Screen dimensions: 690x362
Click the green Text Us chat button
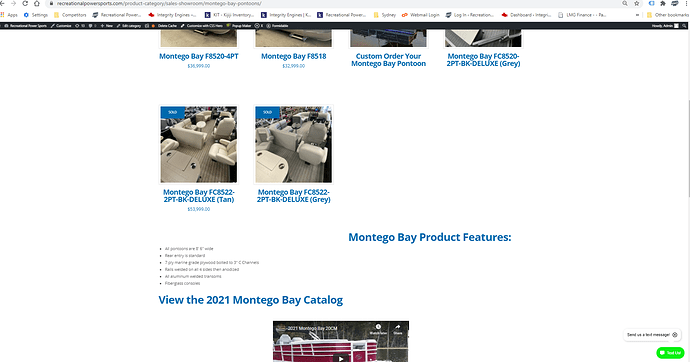click(x=670, y=353)
